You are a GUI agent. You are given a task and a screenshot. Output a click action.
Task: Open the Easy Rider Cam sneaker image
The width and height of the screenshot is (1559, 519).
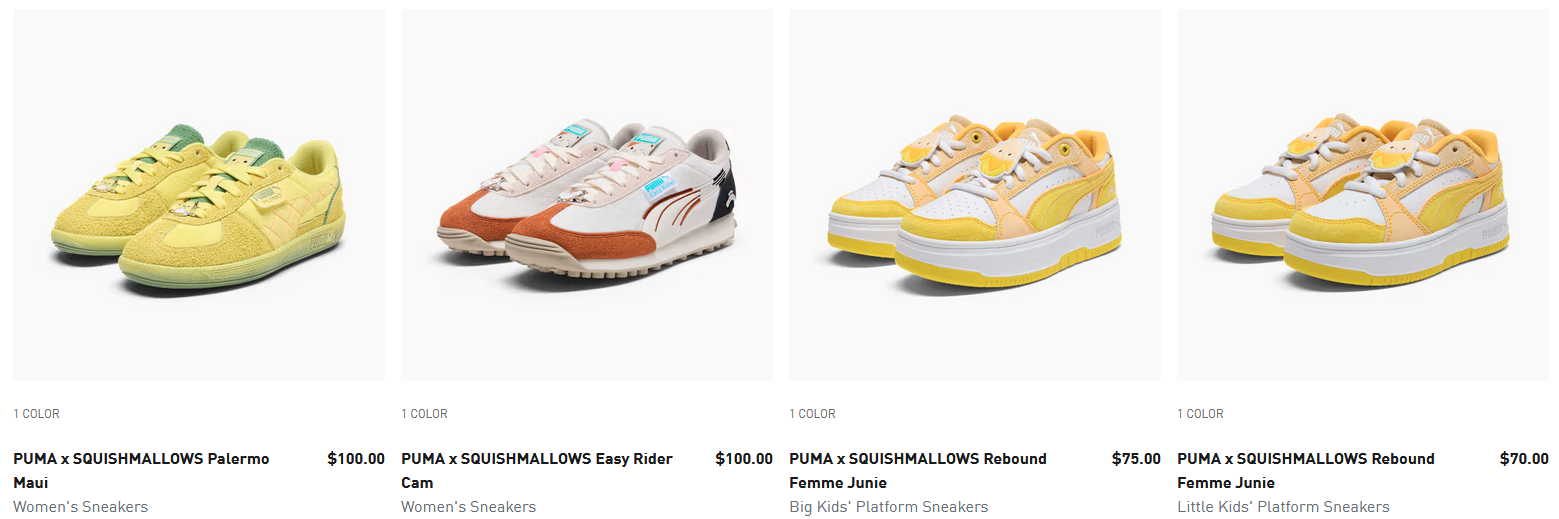[587, 195]
